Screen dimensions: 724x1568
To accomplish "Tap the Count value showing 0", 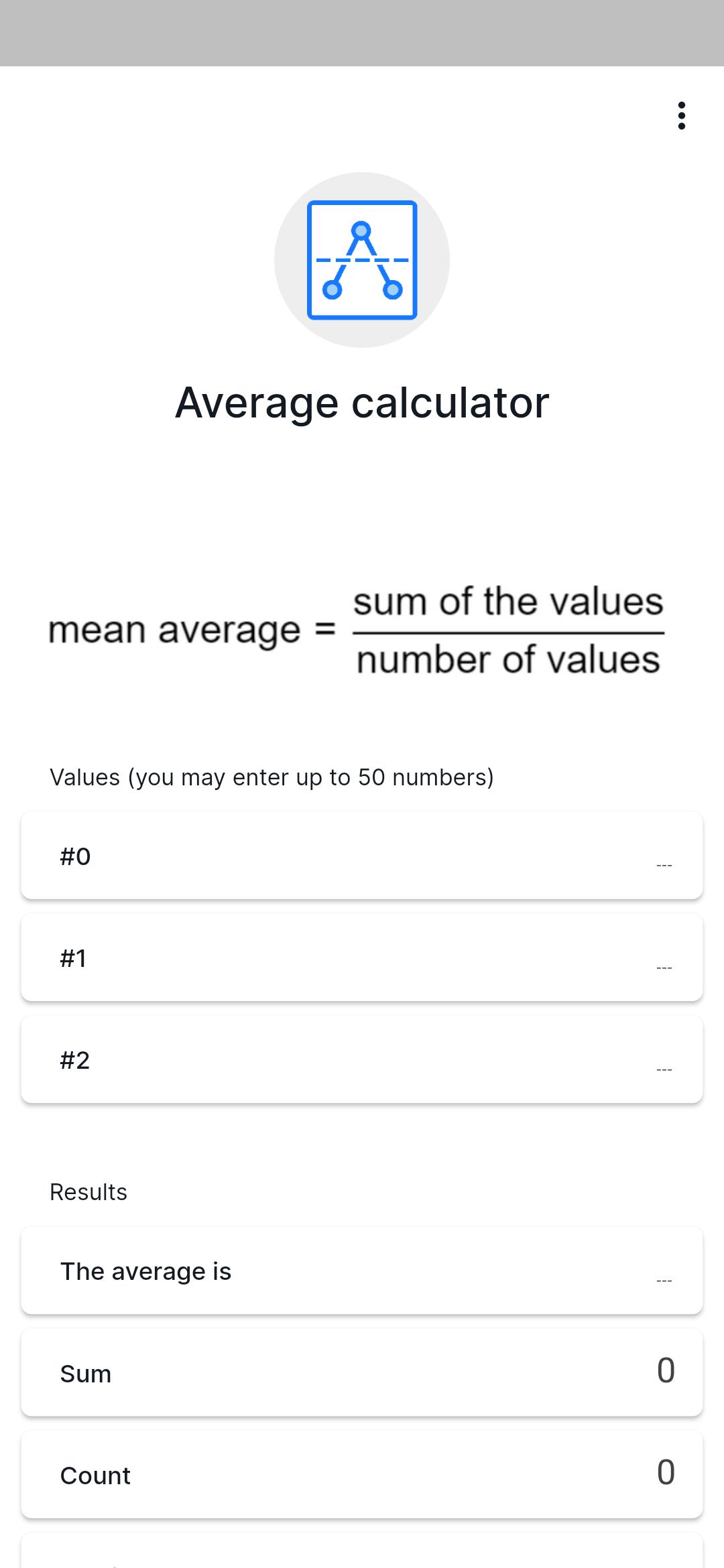I will pos(666,1472).
